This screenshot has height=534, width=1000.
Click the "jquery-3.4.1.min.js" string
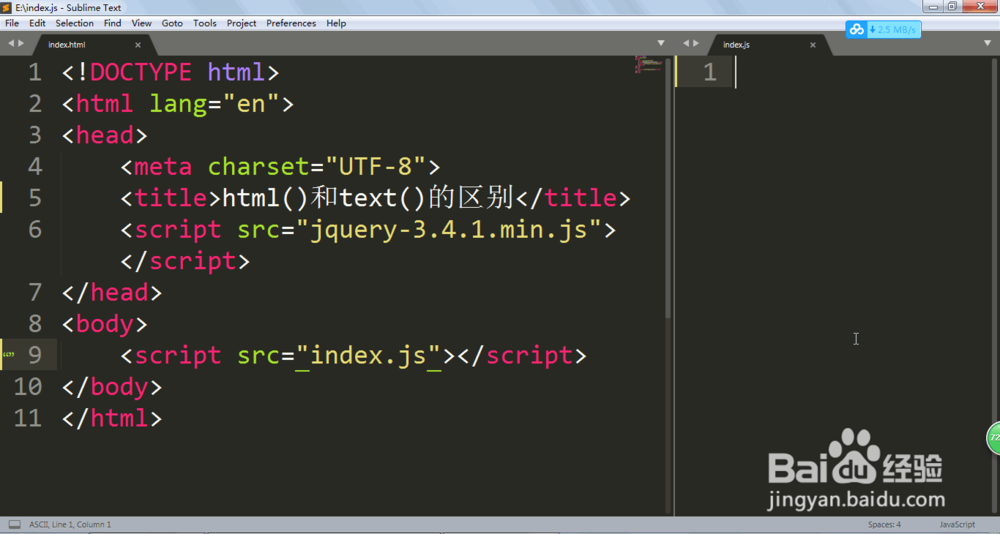(448, 230)
